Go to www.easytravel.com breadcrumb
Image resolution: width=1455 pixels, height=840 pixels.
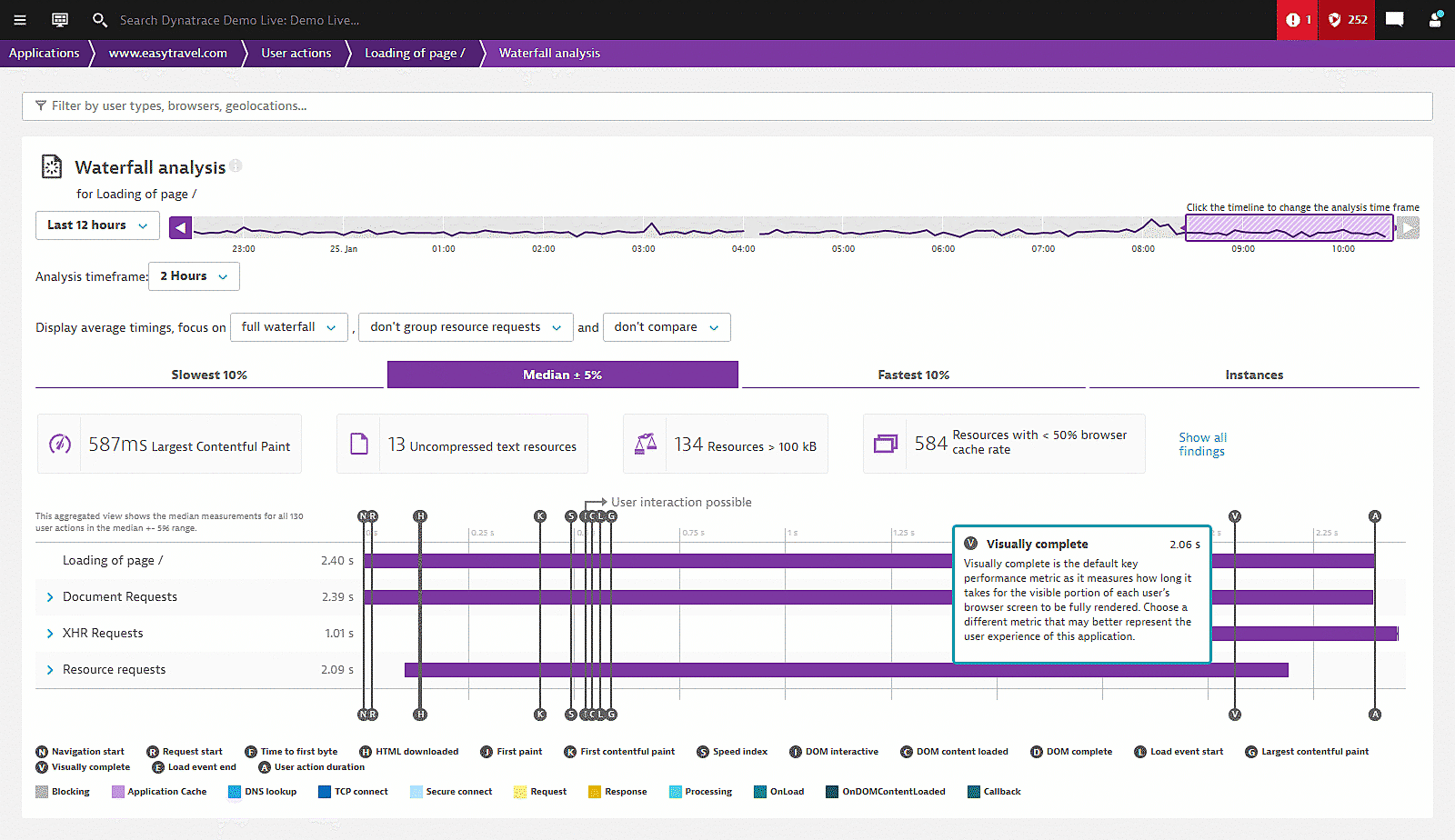(168, 54)
